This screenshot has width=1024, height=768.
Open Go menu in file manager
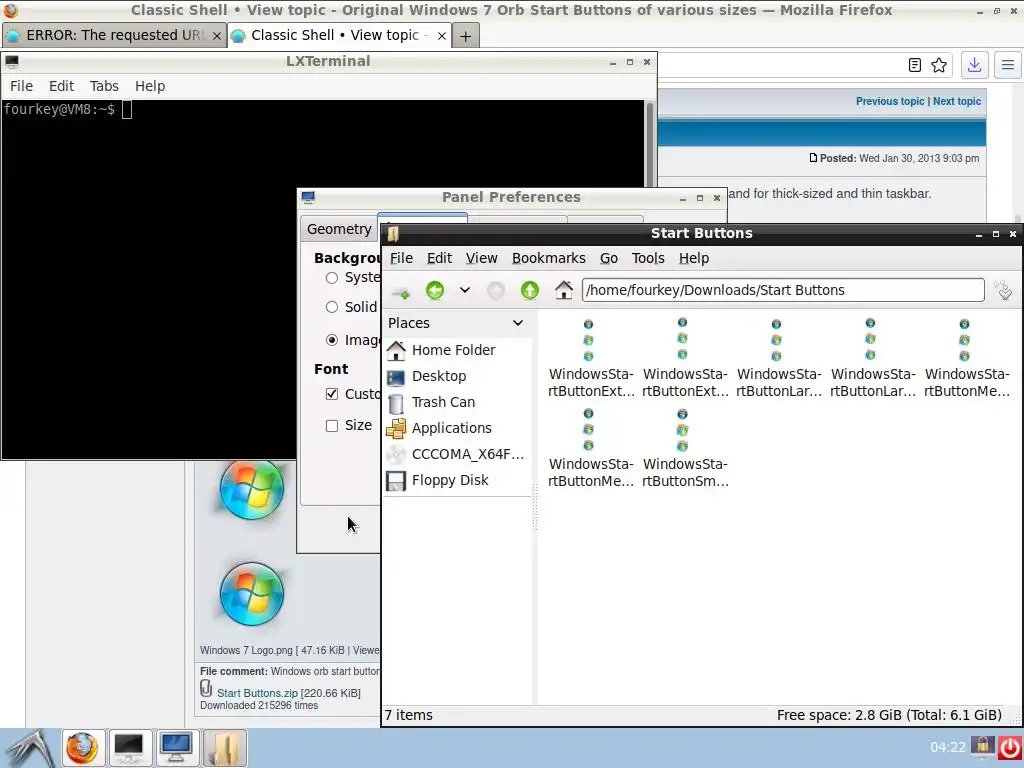pyautogui.click(x=609, y=258)
